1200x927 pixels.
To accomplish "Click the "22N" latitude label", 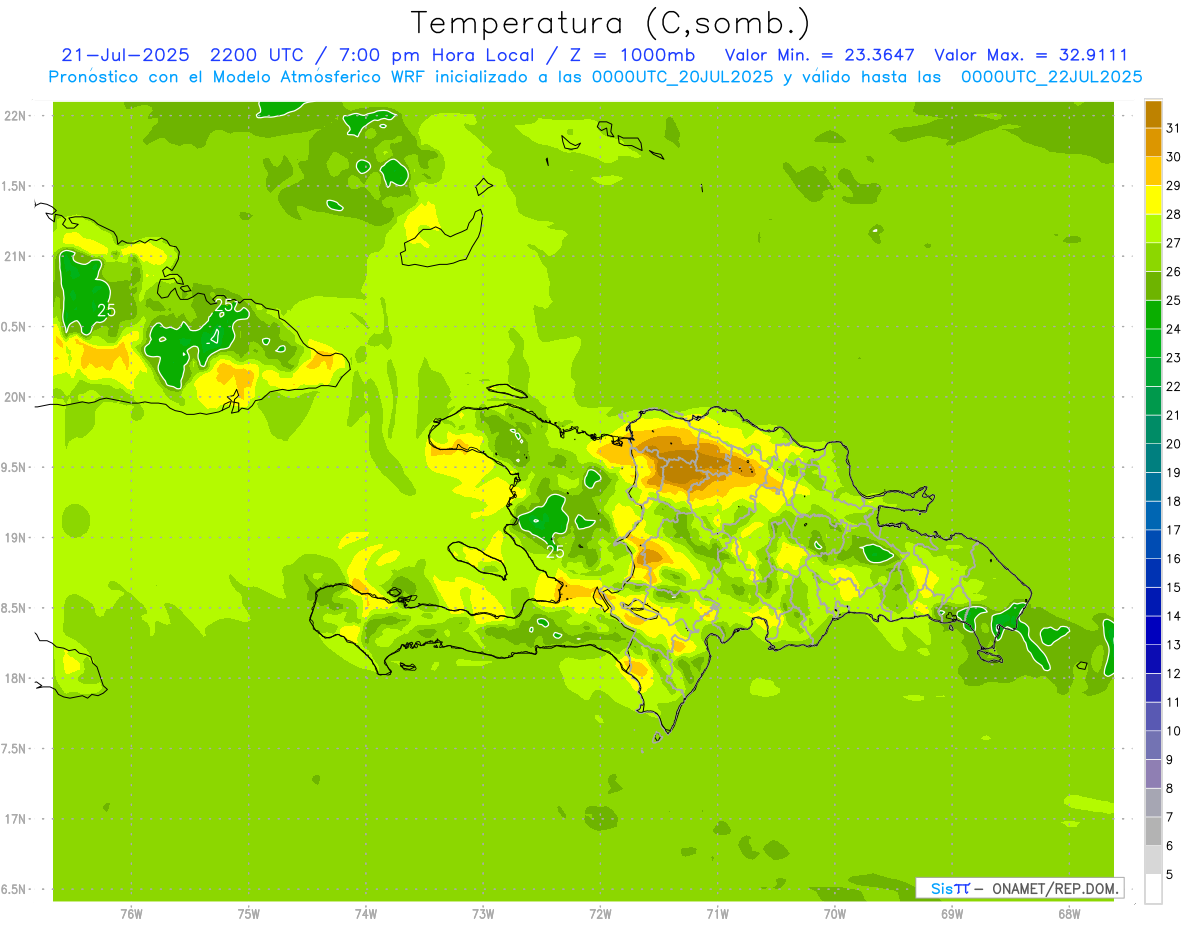I will (x=15, y=115).
